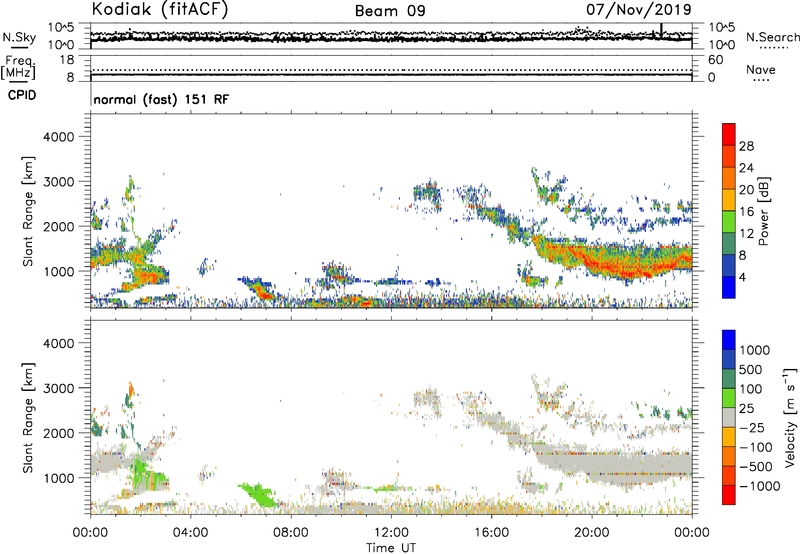Click the 1000 tick in velocity panel
Image resolution: width=800 pixels, height=554 pixels.
point(58,478)
